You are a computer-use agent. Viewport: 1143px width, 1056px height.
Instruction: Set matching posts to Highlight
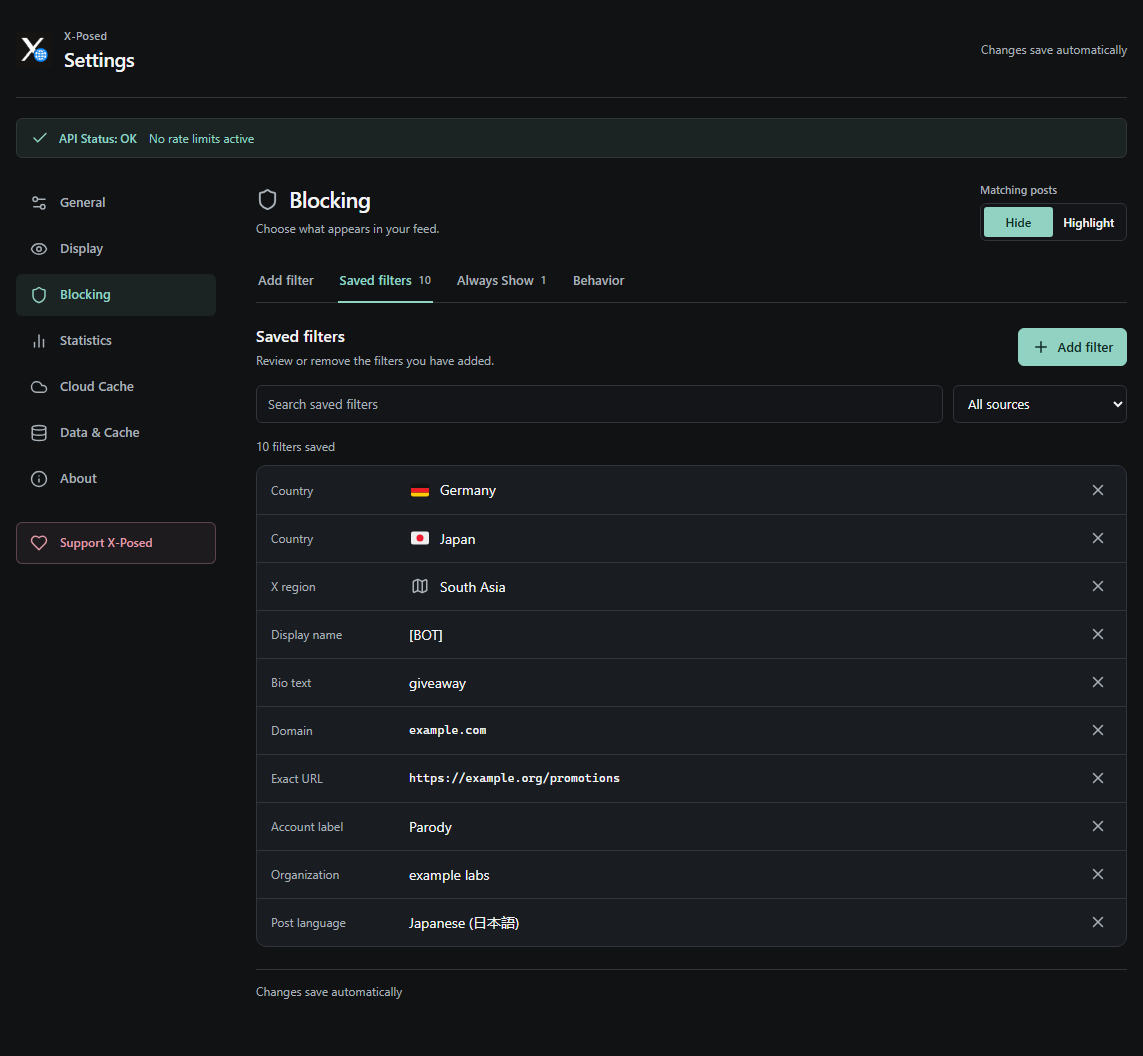pyautogui.click(x=1088, y=222)
